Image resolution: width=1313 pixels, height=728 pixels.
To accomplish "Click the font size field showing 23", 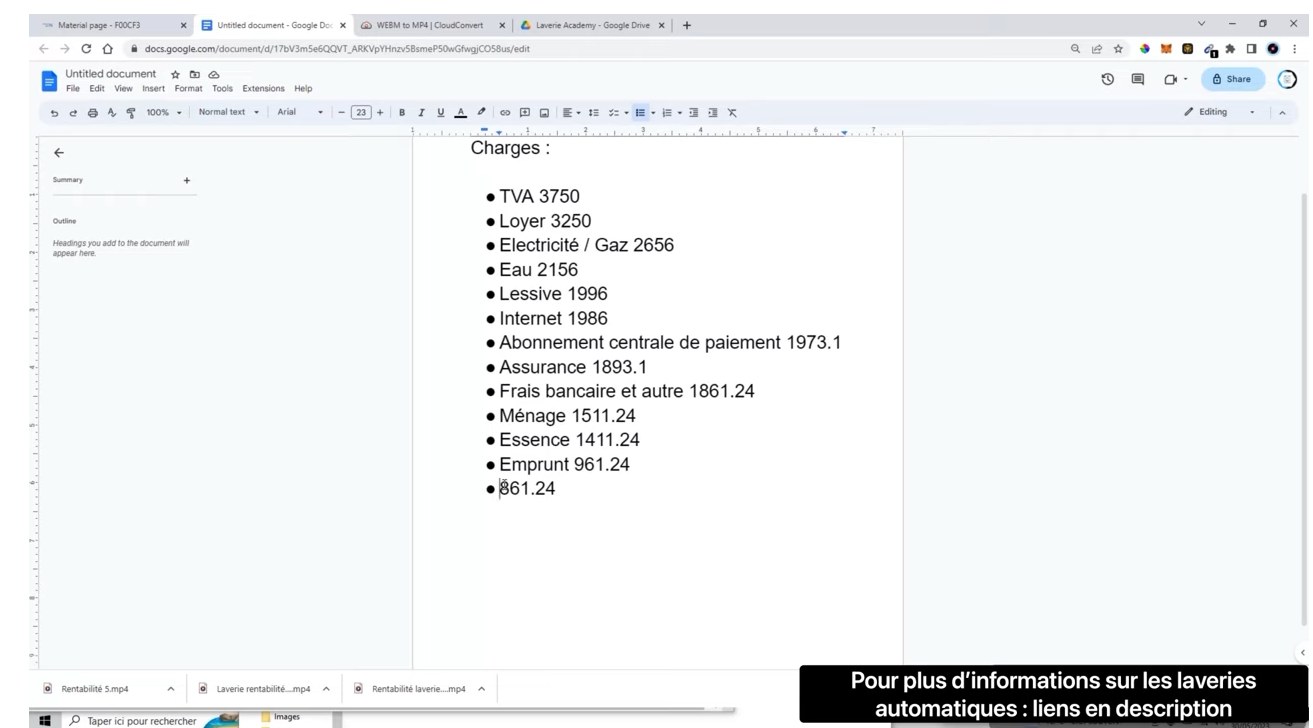I will (x=361, y=113).
